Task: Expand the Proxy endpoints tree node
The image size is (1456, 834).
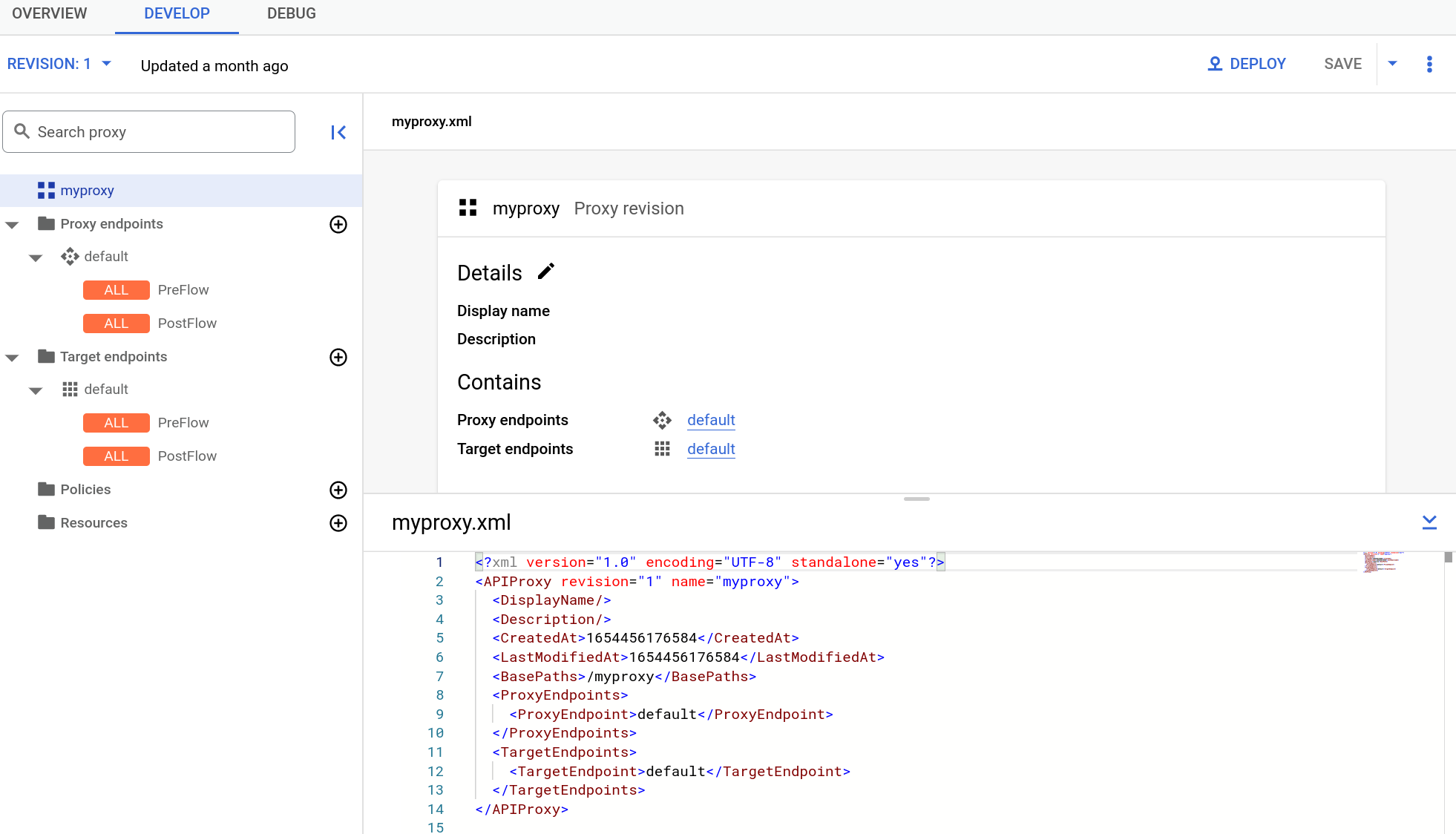Action: [12, 223]
